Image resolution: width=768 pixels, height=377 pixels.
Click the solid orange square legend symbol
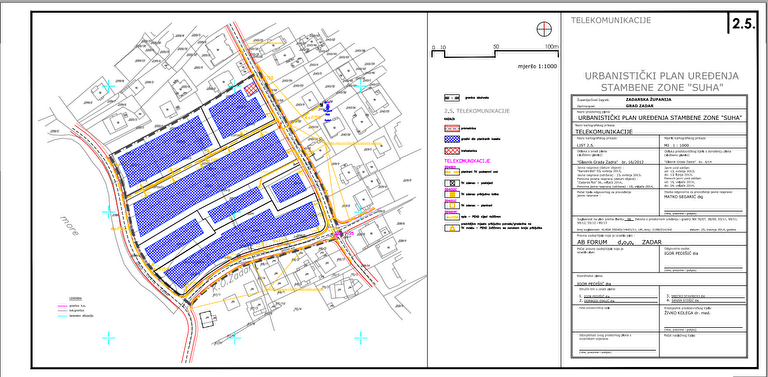(452, 194)
